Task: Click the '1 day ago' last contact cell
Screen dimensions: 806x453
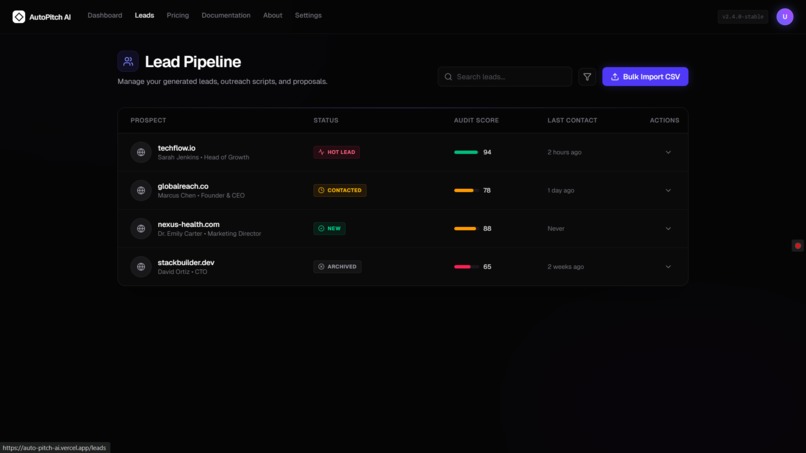Action: (x=561, y=190)
